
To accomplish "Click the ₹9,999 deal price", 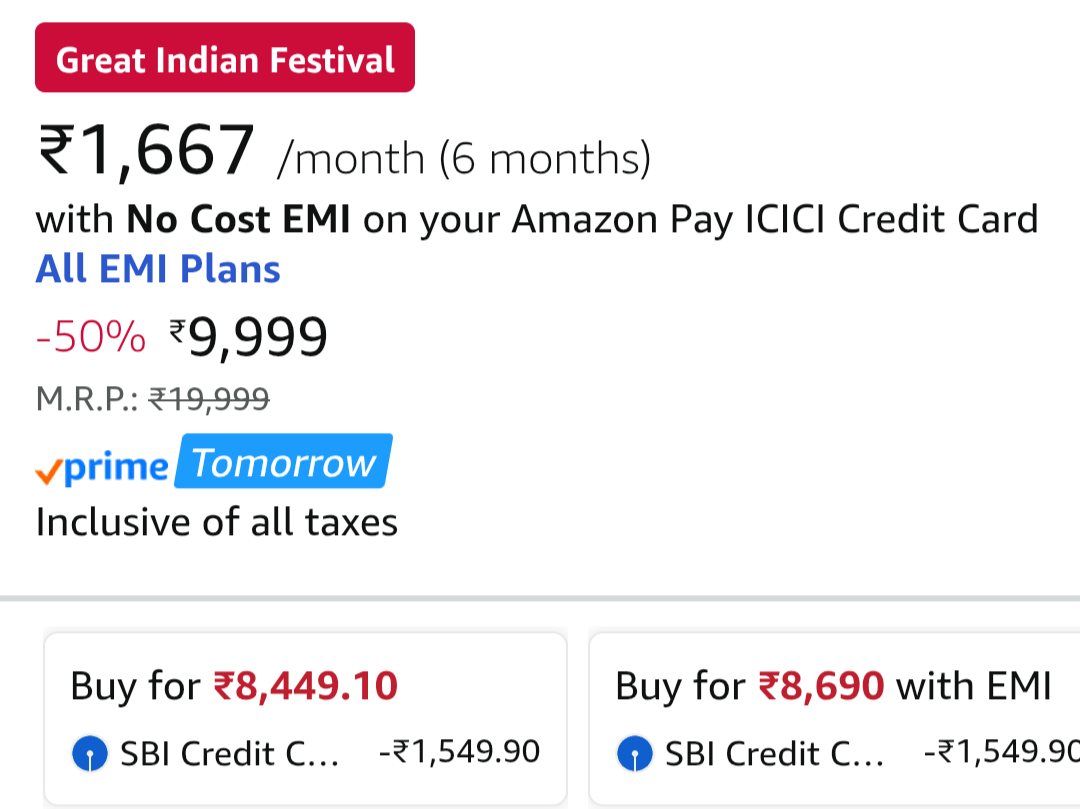I will point(248,338).
